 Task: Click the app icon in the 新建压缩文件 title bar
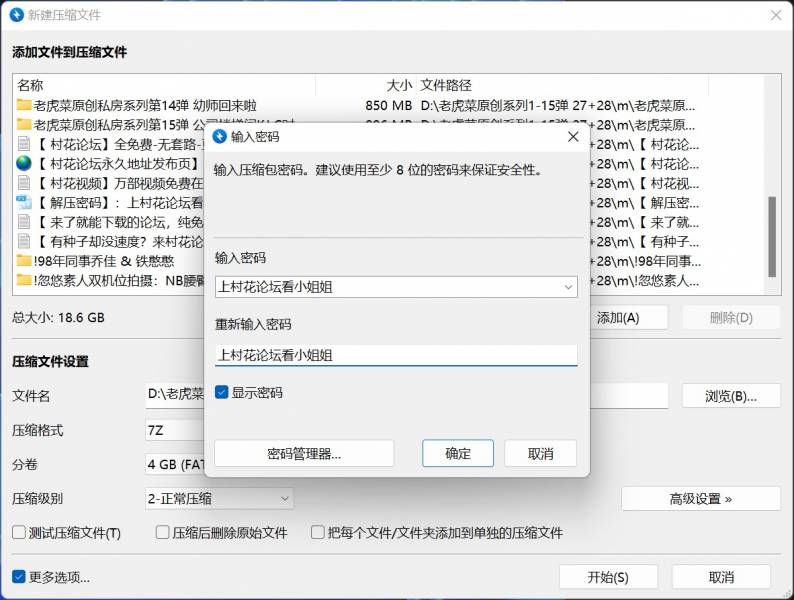(17, 15)
